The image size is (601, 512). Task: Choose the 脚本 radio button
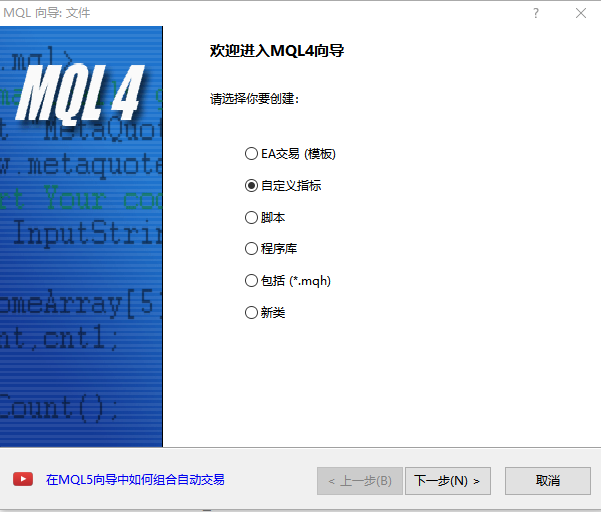265,217
